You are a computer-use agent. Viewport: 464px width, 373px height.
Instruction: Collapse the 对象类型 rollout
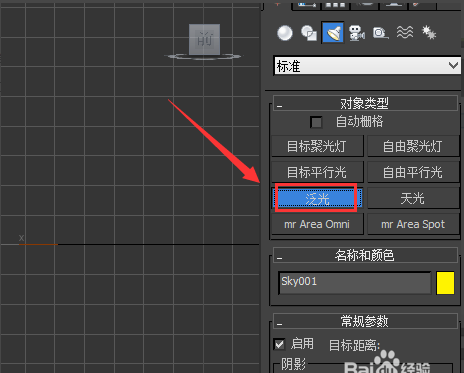(x=365, y=103)
